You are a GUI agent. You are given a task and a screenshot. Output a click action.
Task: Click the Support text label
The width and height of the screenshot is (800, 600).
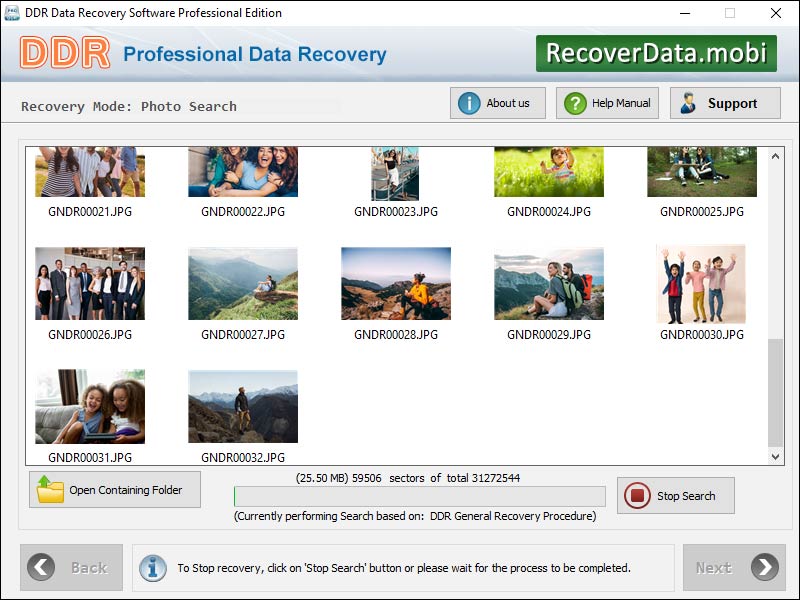[732, 104]
